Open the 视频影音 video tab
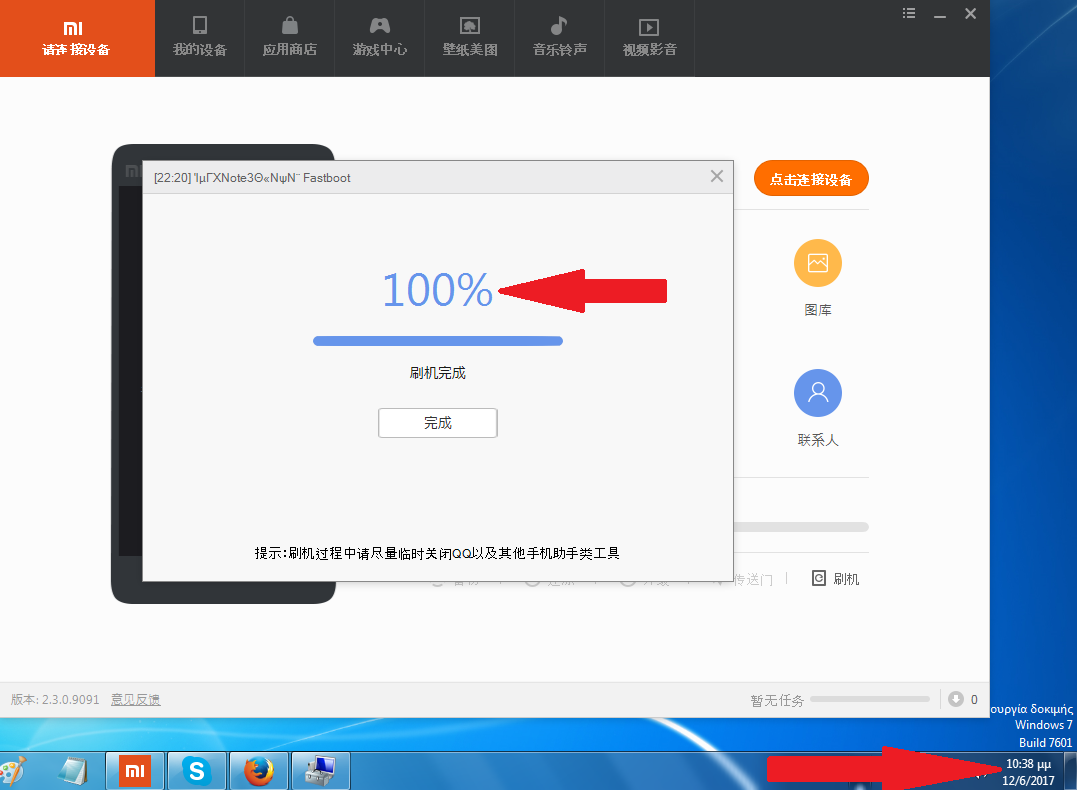Image resolution: width=1077 pixels, height=790 pixels. [x=650, y=38]
